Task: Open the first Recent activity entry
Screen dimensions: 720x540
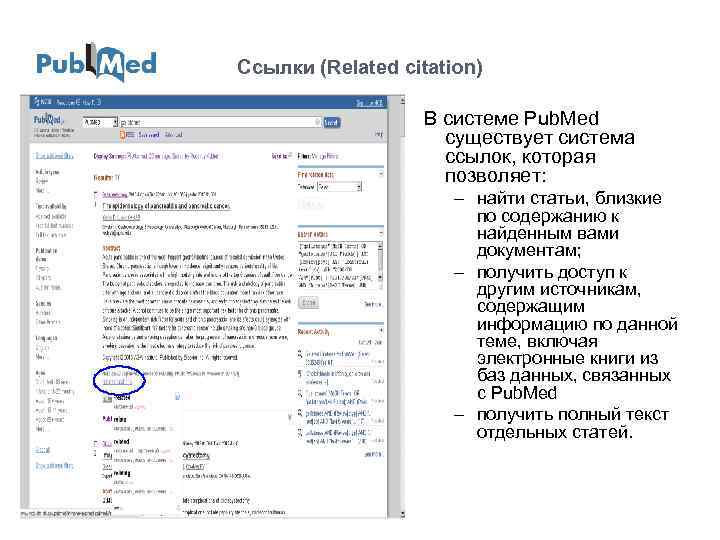Action: click(338, 358)
